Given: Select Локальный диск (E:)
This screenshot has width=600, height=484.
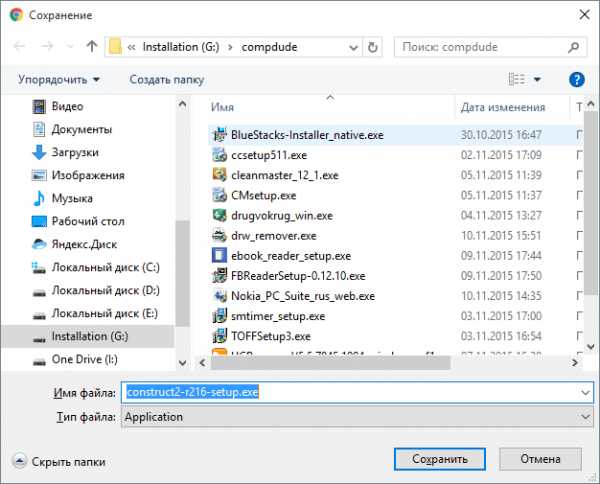Looking at the screenshot, I should click(105, 313).
